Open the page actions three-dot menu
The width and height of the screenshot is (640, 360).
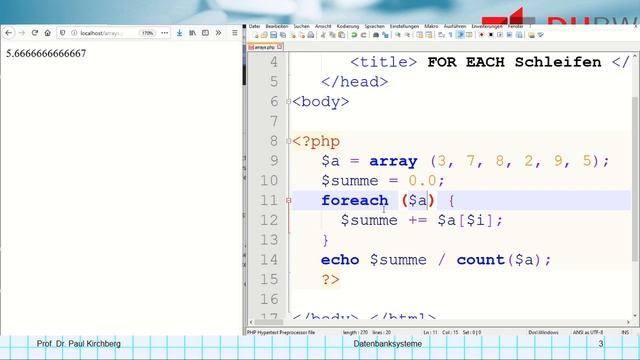tap(164, 33)
